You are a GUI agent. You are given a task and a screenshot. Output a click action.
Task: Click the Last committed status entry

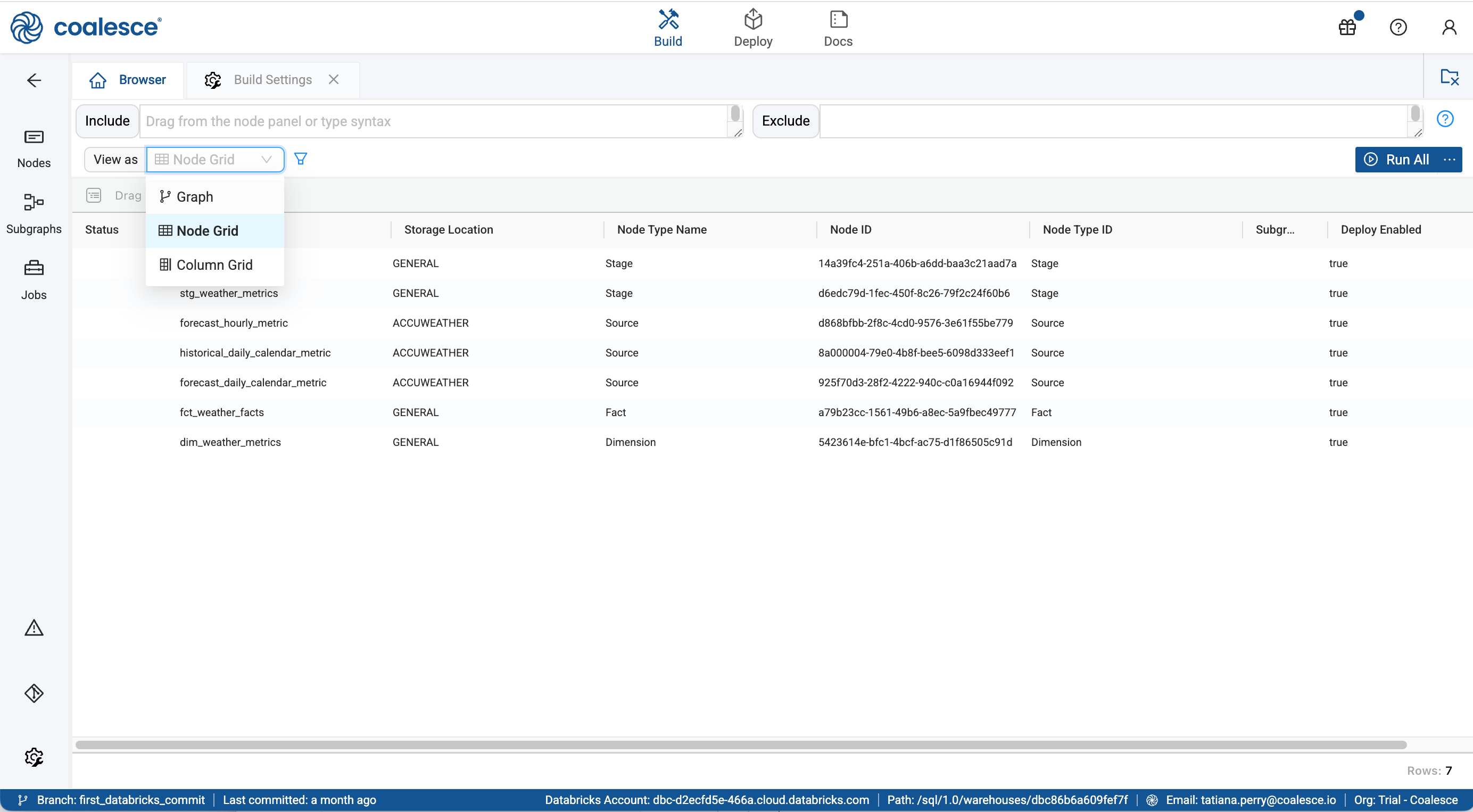tap(299, 800)
